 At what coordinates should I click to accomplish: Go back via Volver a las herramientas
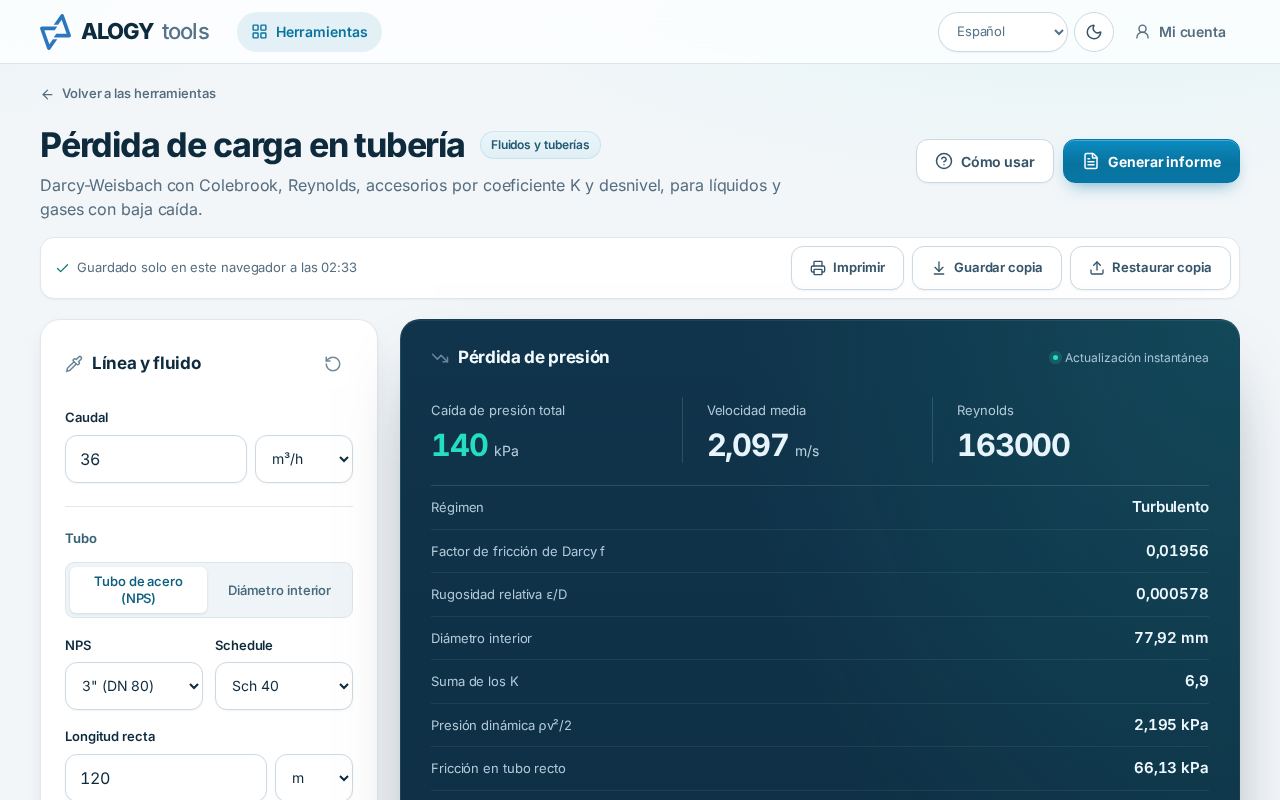(128, 93)
